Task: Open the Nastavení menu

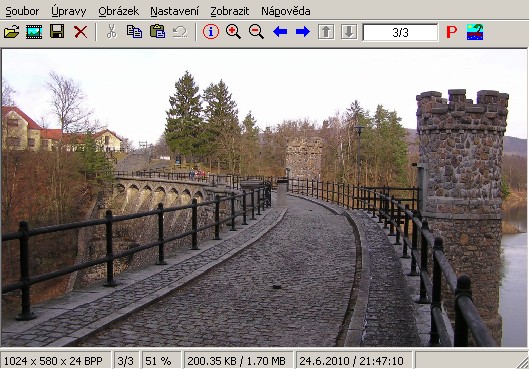Action: (174, 11)
